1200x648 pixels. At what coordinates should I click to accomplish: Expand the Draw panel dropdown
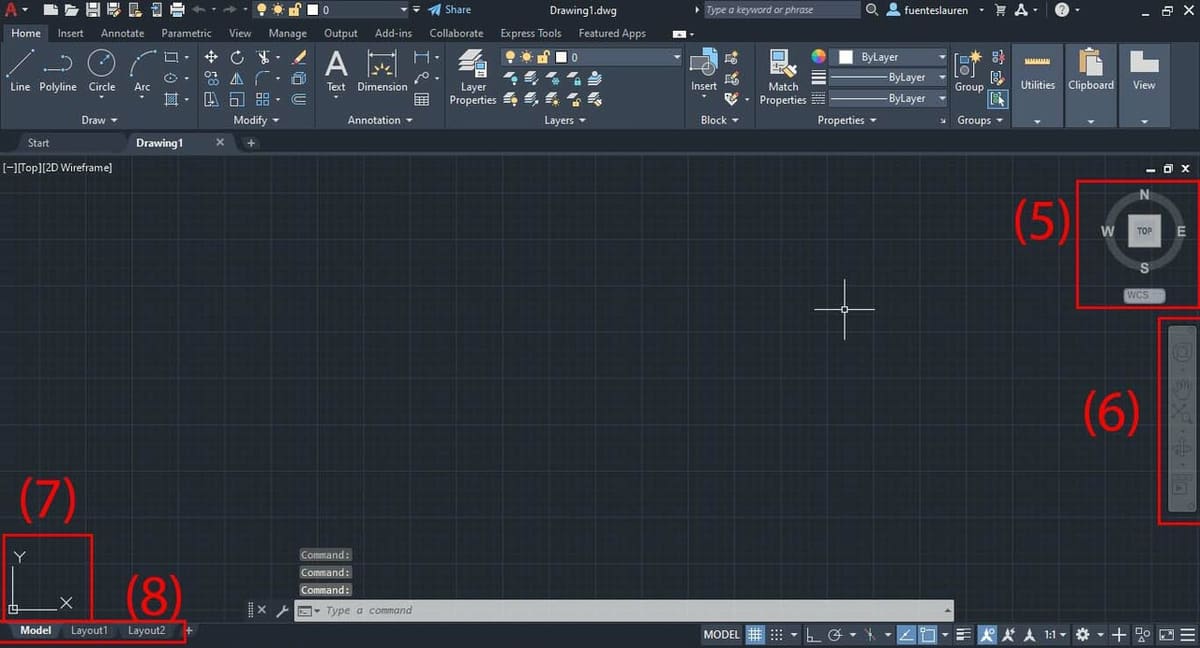pos(99,120)
